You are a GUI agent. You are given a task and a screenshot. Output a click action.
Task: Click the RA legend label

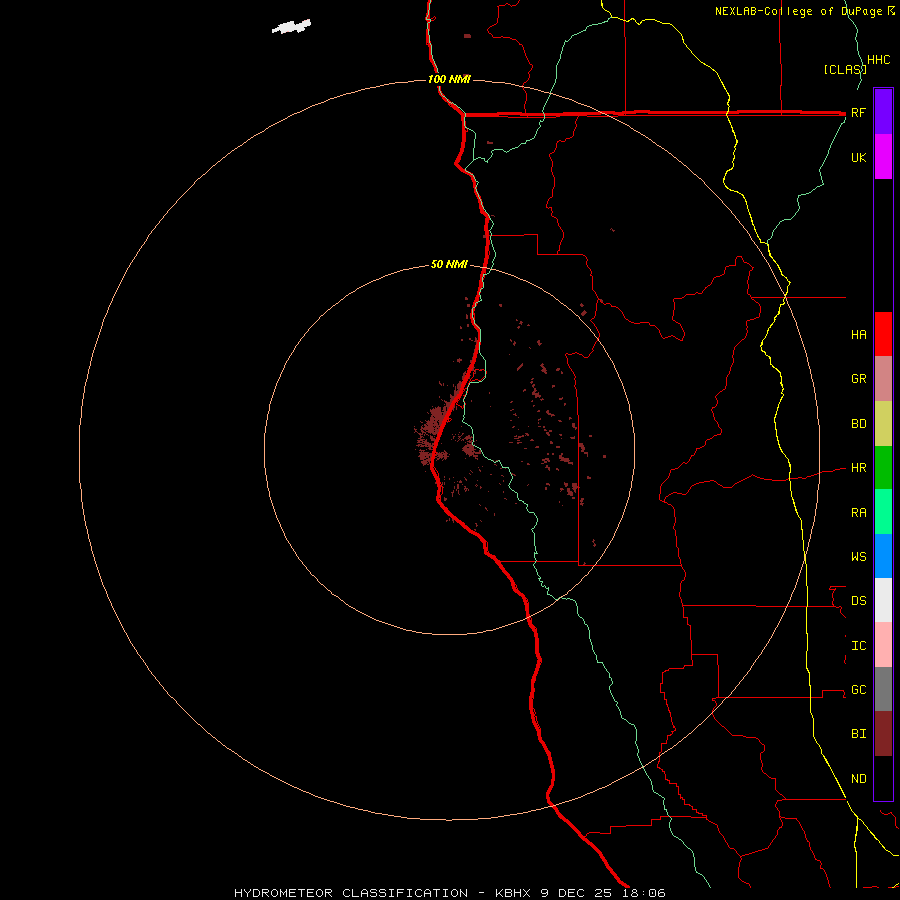(859, 513)
